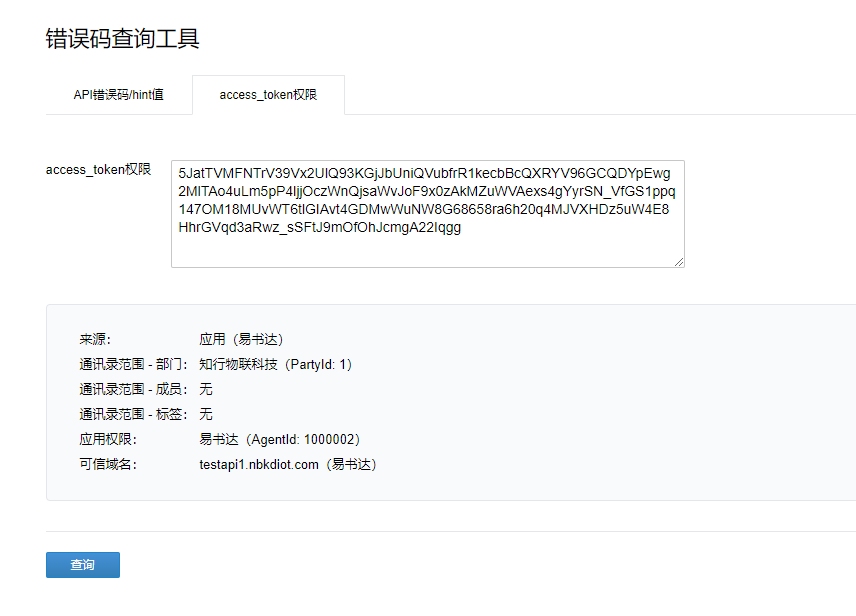Select the page title 错误码查询工具
This screenshot has height=616, width=856.
pyautogui.click(x=119, y=40)
